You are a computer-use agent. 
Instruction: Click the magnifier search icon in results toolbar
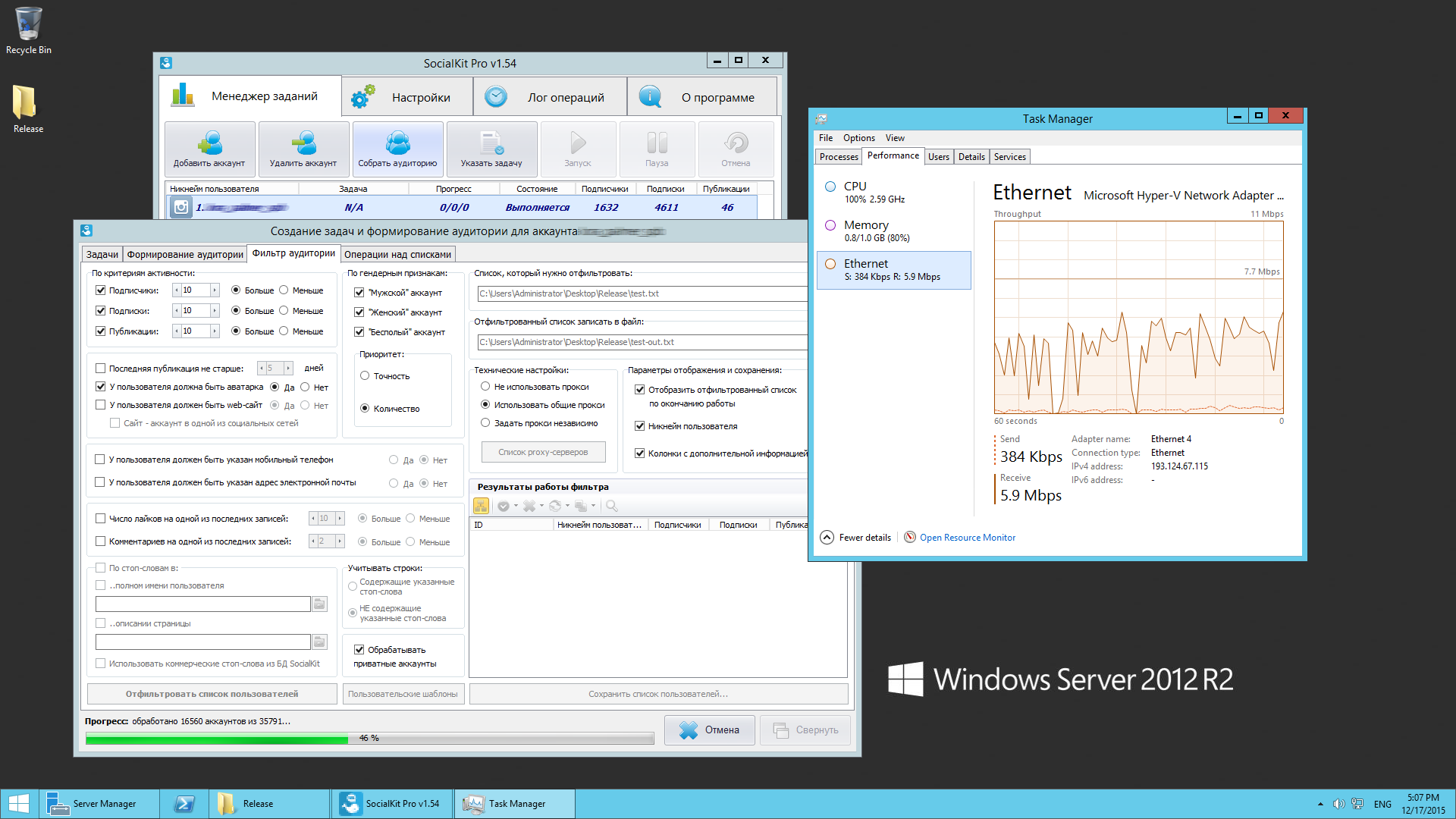click(x=611, y=506)
